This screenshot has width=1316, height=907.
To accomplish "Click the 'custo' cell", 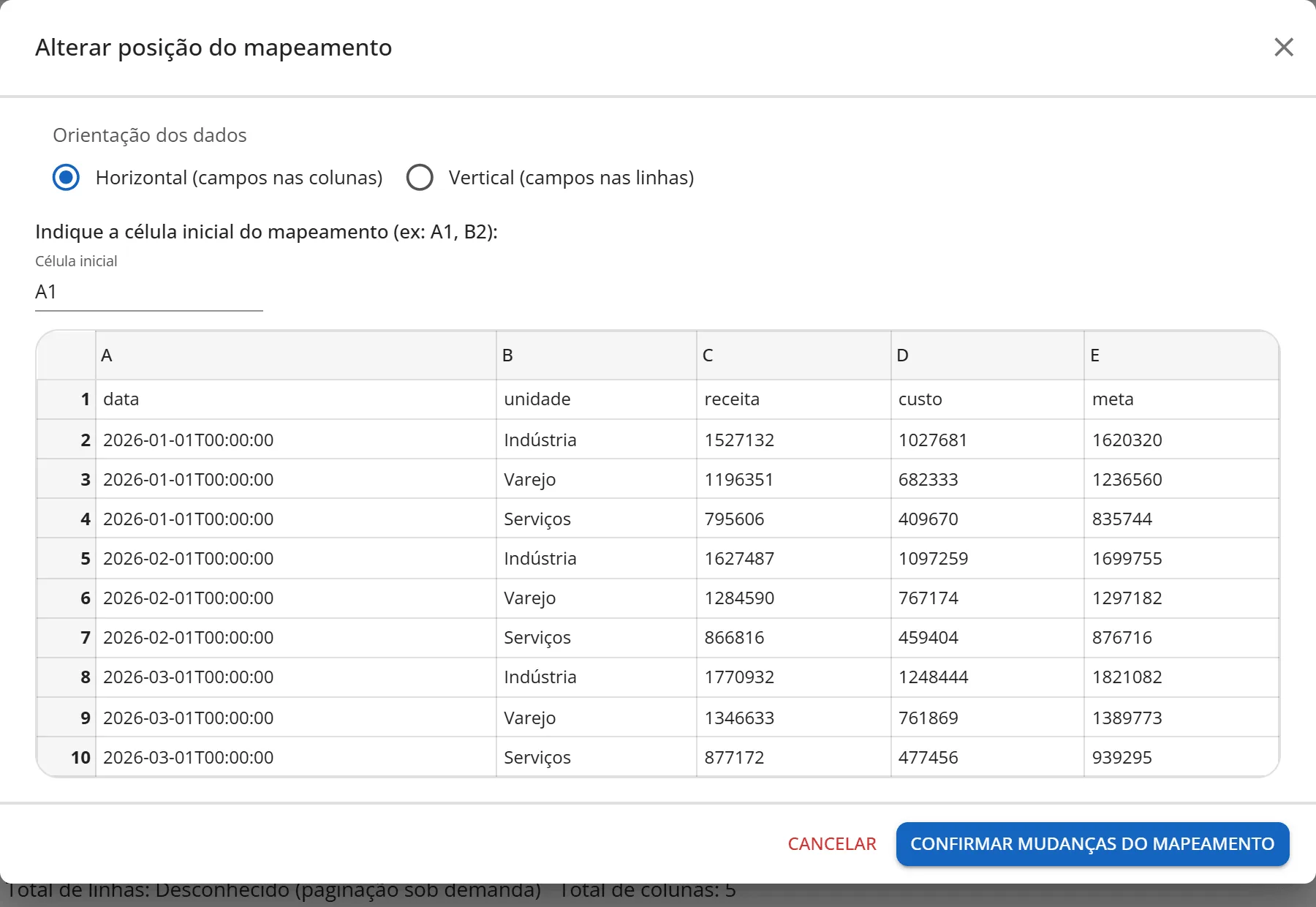I will pos(987,399).
